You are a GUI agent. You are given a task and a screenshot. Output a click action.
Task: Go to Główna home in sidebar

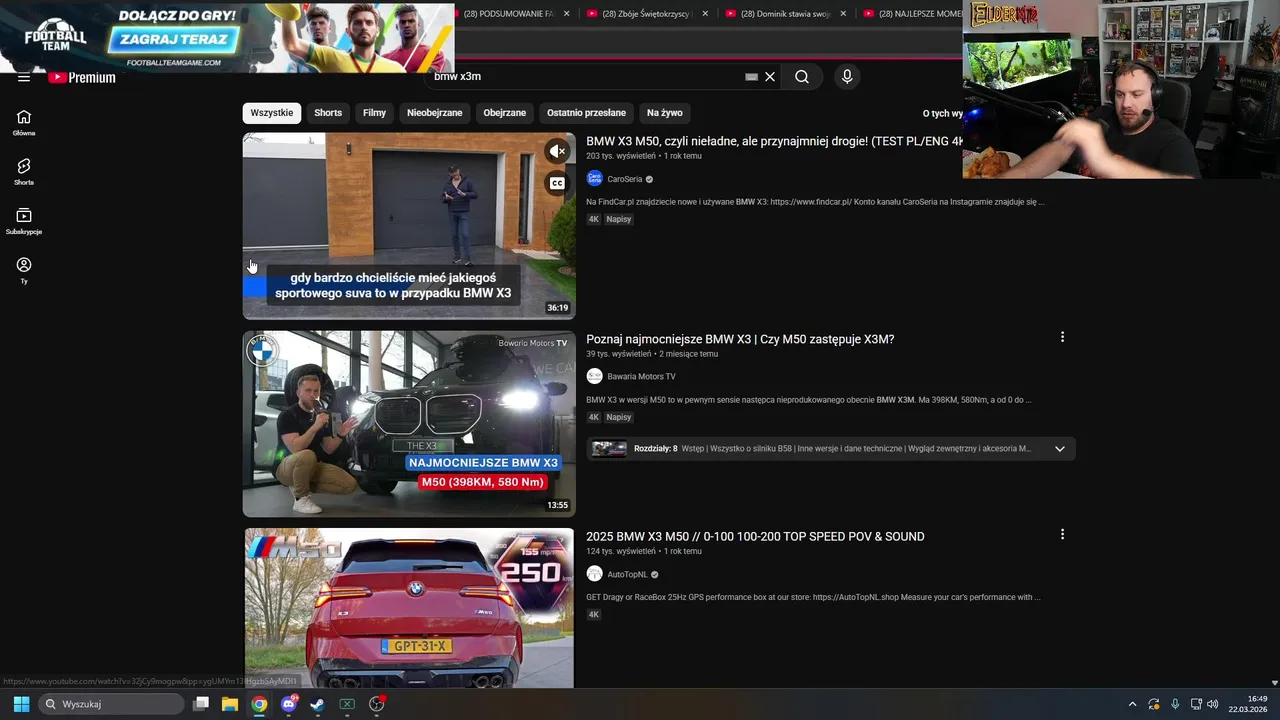pos(24,123)
